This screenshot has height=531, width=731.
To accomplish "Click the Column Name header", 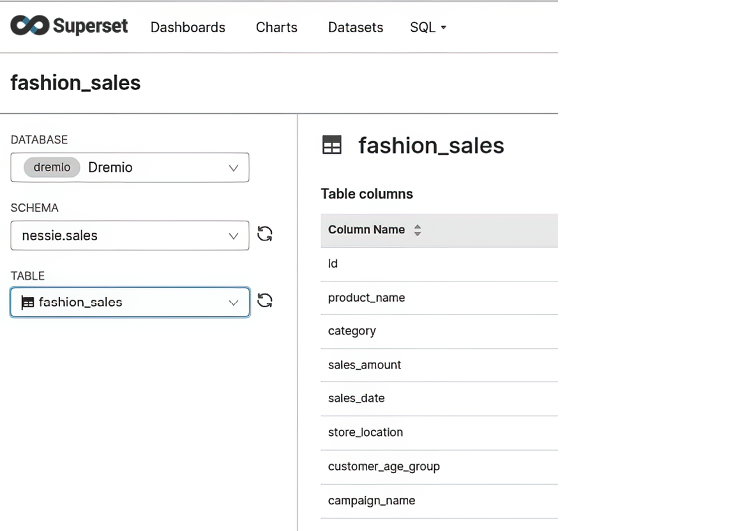I will pyautogui.click(x=439, y=230).
